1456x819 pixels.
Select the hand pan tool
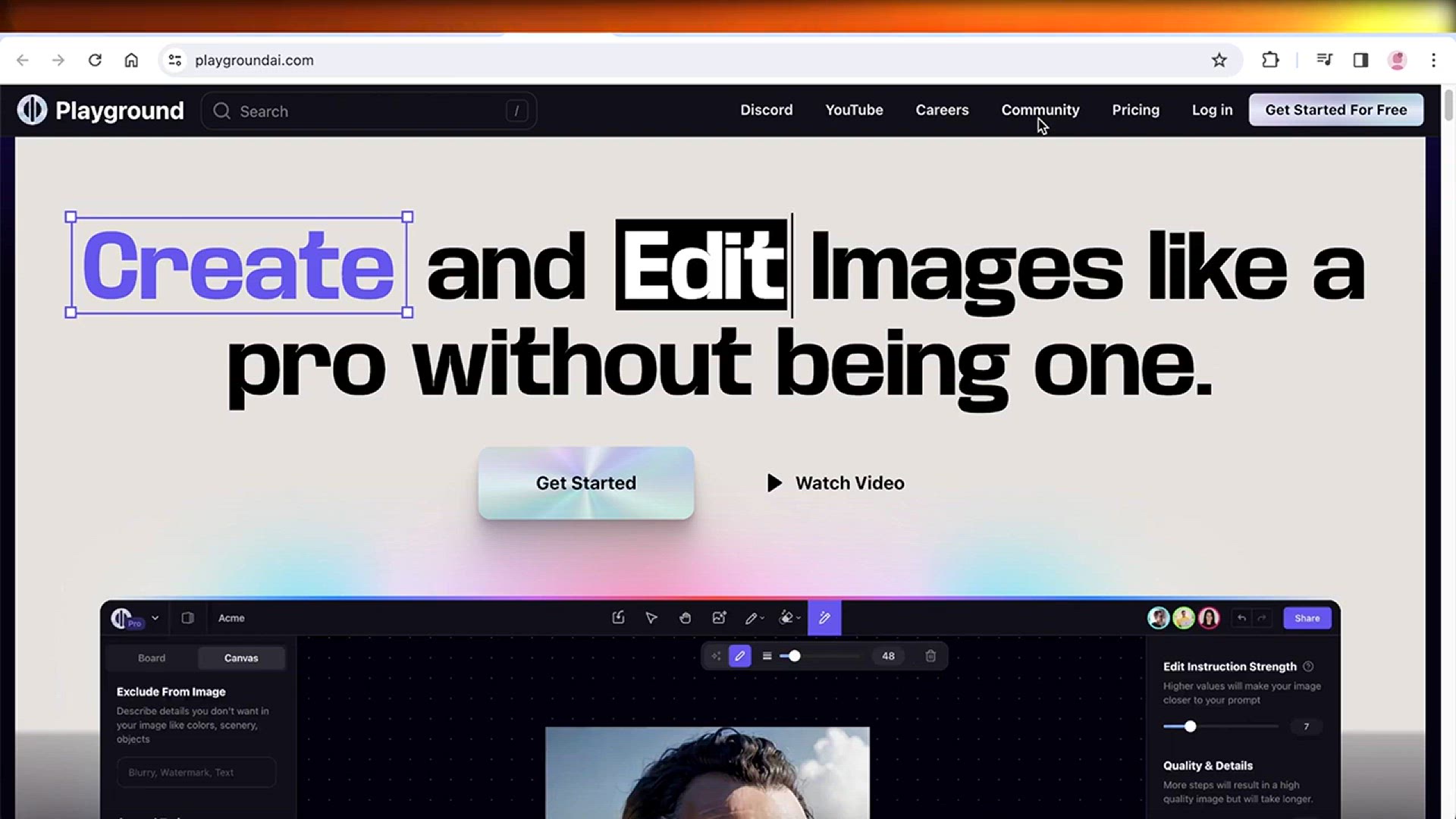685,618
